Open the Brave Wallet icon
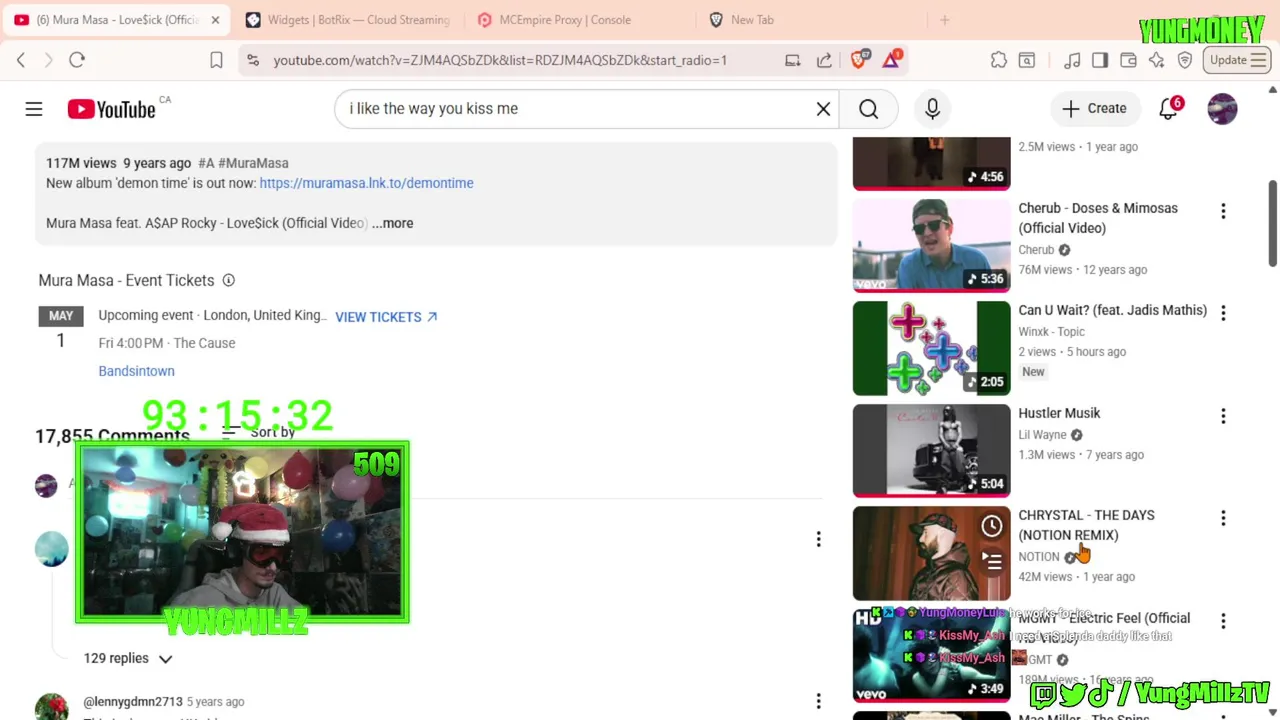The height and width of the screenshot is (720, 1280). [1128, 60]
